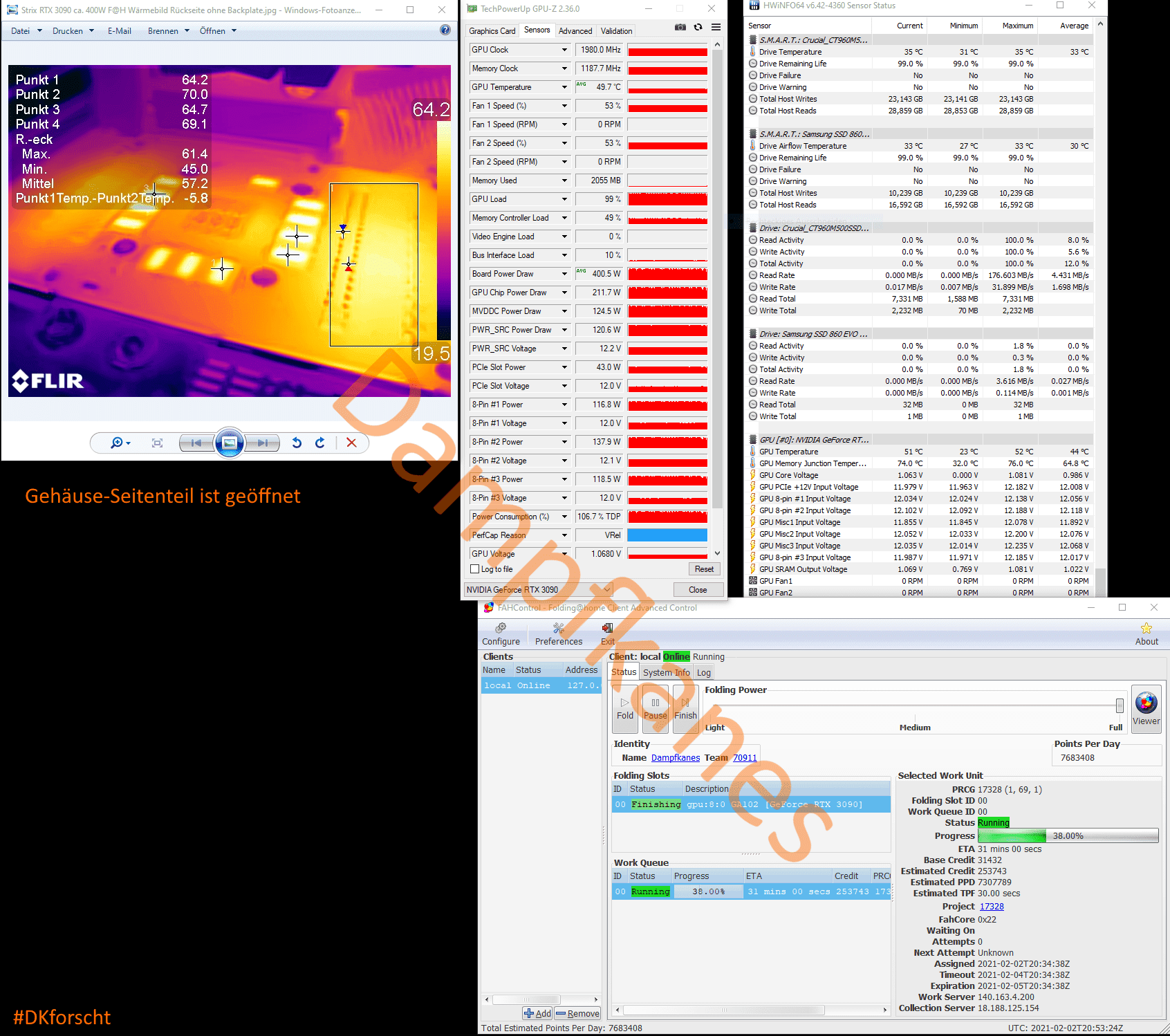The width and height of the screenshot is (1170, 1036).
Task: Click GPU-Z refresh icon
Action: point(698,28)
